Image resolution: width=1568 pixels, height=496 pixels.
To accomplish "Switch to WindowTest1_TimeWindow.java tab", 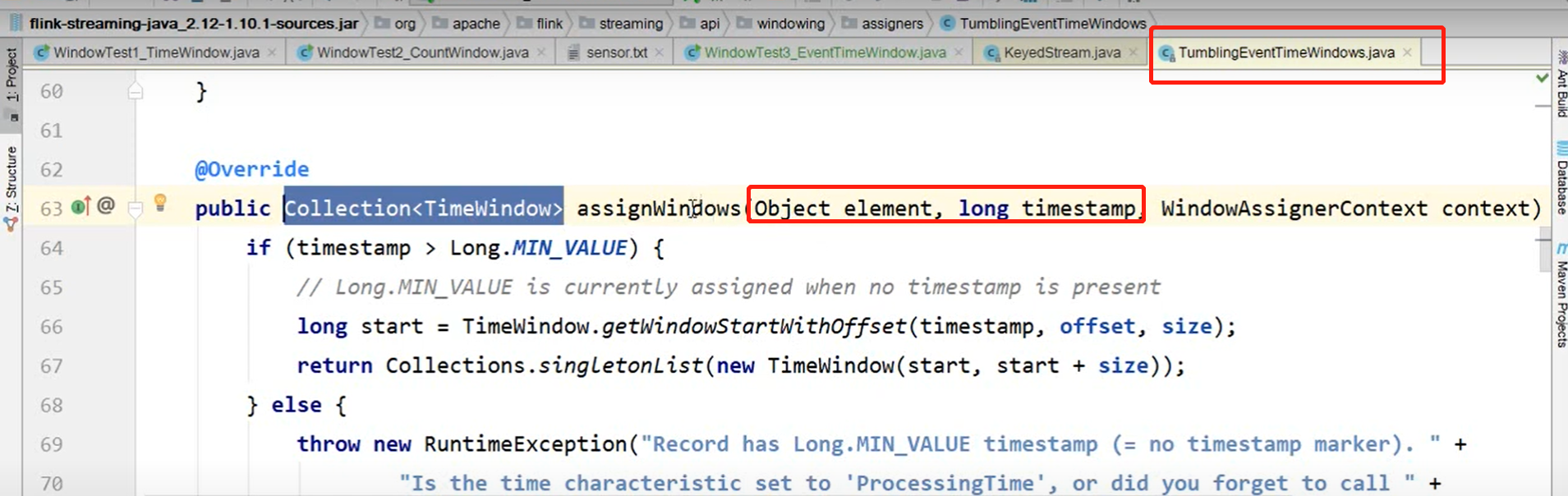I will pos(156,53).
